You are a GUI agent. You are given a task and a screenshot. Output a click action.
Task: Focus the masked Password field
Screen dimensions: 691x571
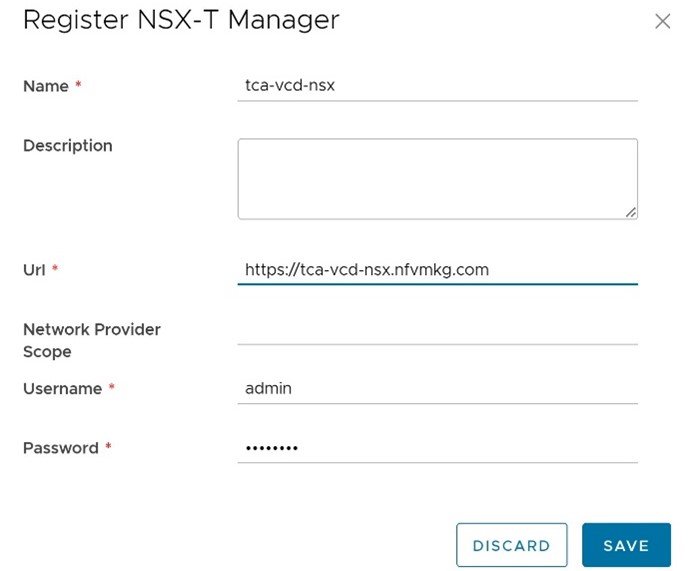[437, 448]
